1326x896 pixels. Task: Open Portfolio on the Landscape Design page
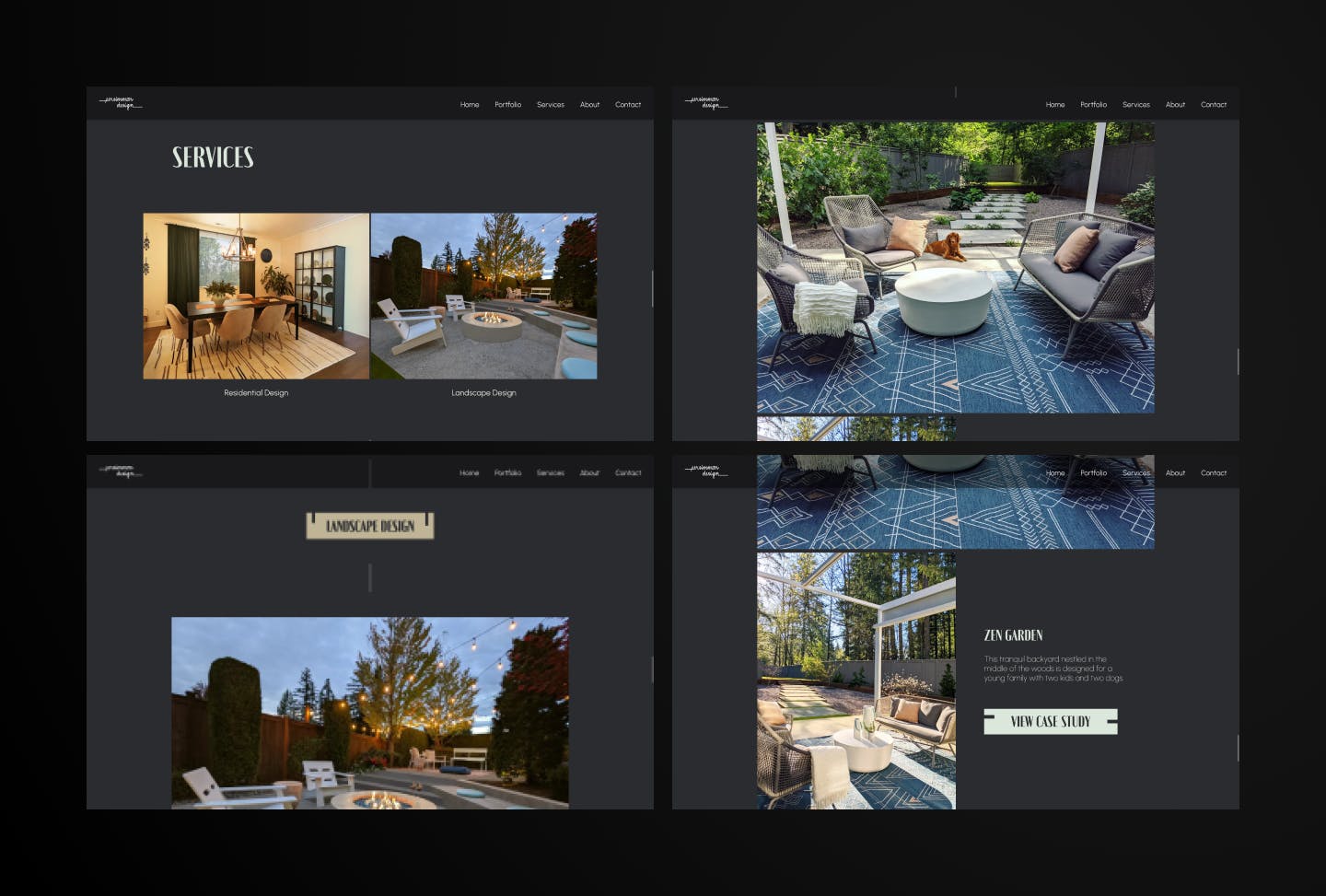coord(508,472)
